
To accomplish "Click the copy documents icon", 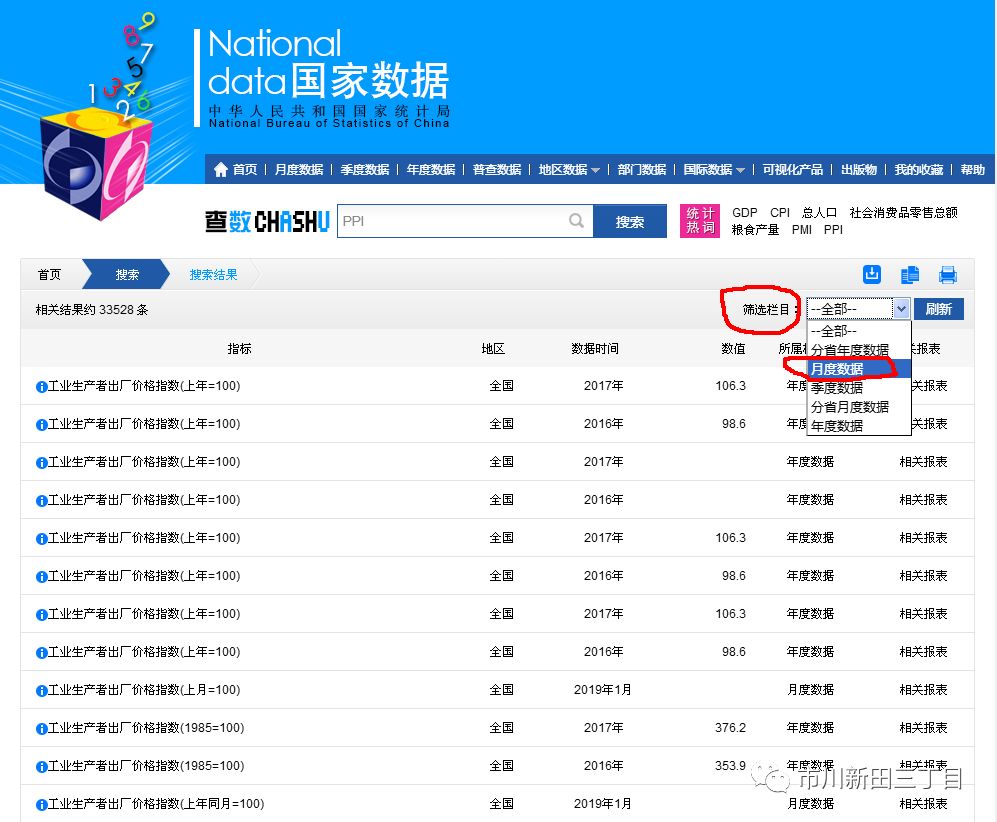I will pos(910,273).
